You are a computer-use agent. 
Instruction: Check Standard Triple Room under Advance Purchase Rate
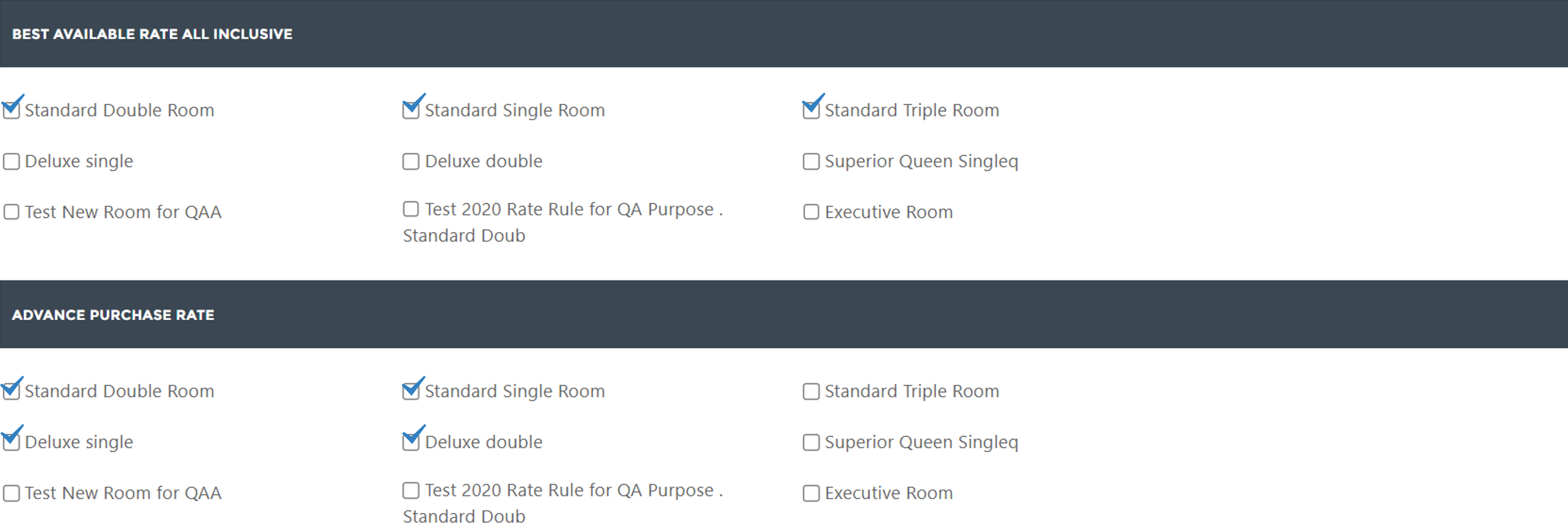point(811,391)
